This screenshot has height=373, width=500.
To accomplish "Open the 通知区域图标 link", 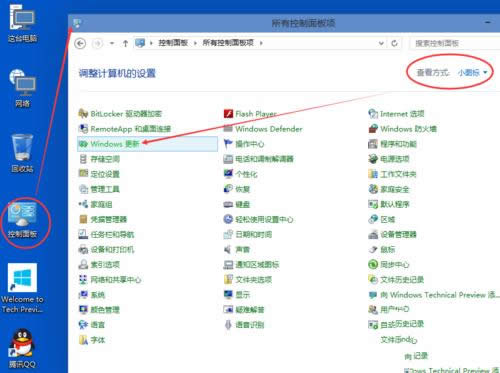I will point(257,264).
